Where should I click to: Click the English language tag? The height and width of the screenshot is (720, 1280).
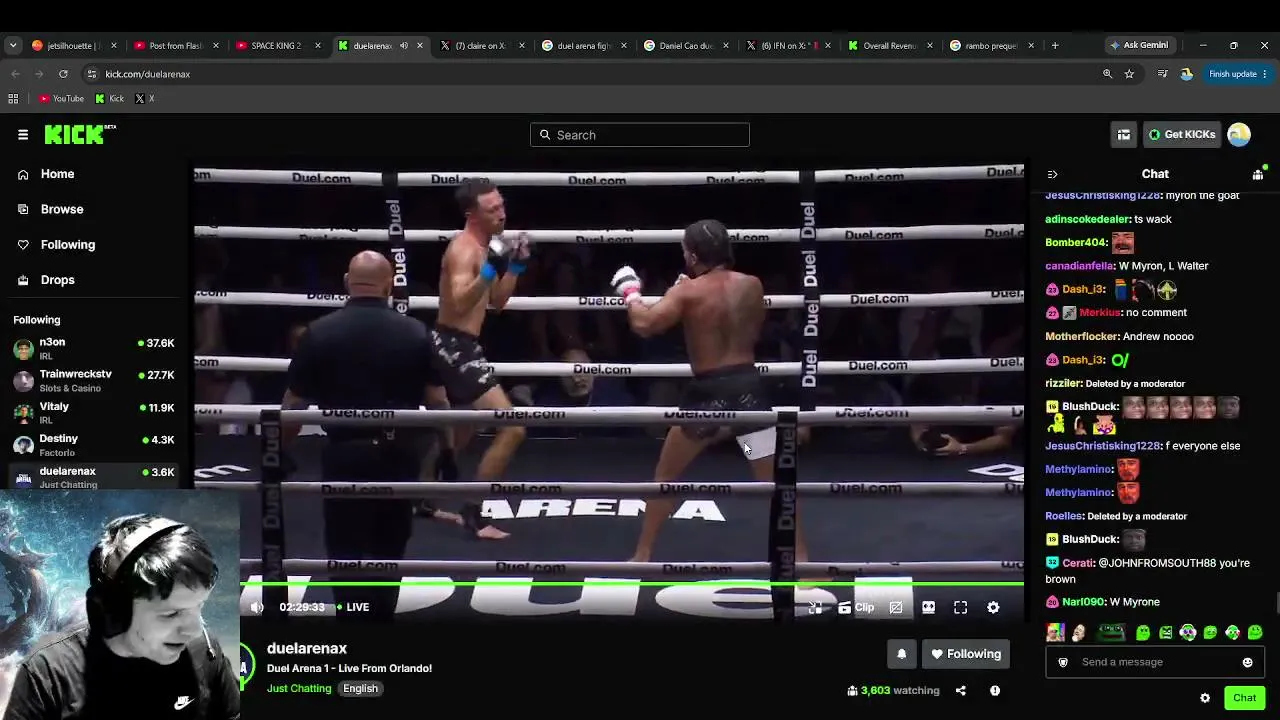click(360, 688)
